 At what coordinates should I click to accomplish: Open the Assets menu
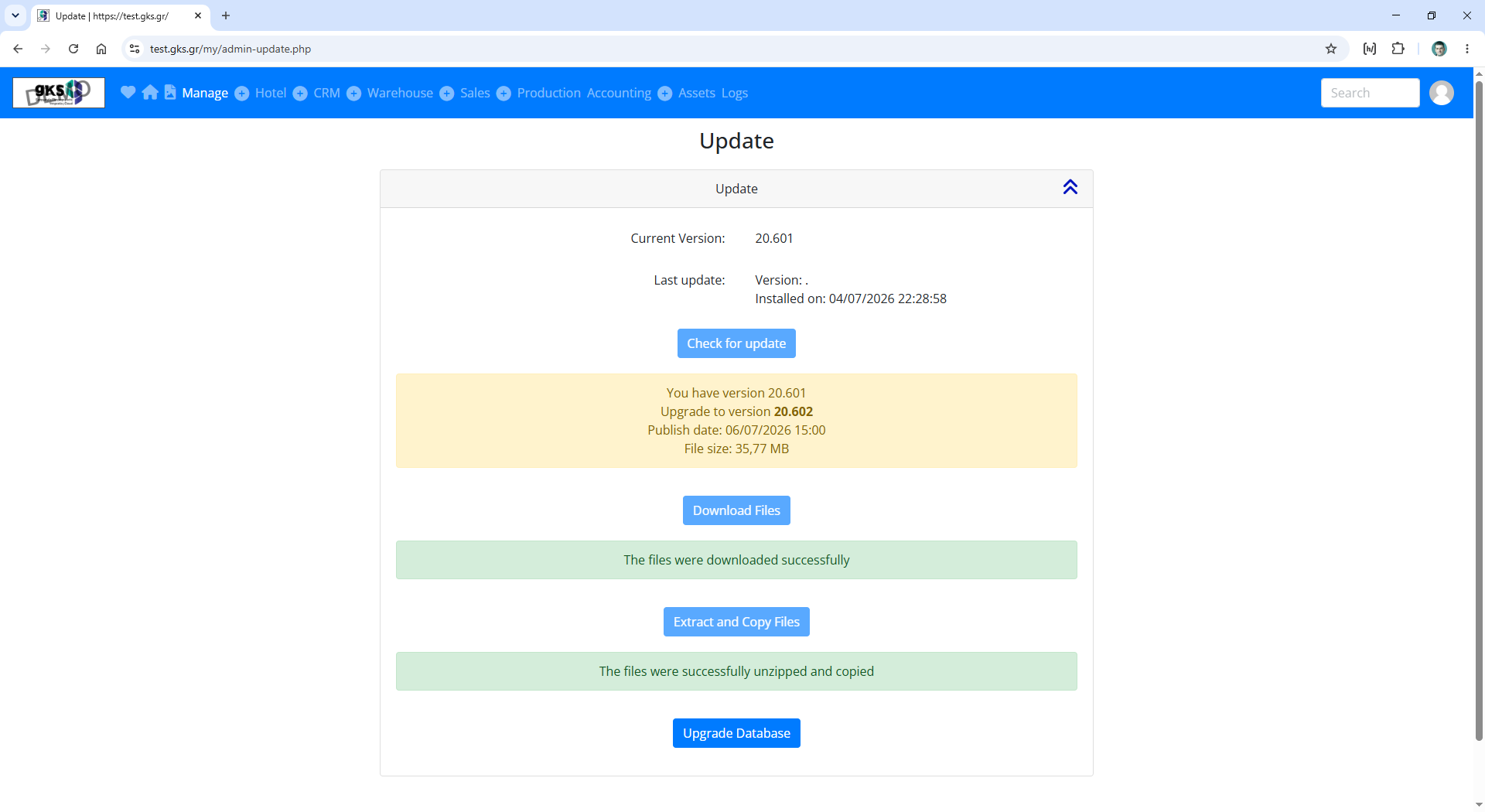pyautogui.click(x=697, y=93)
